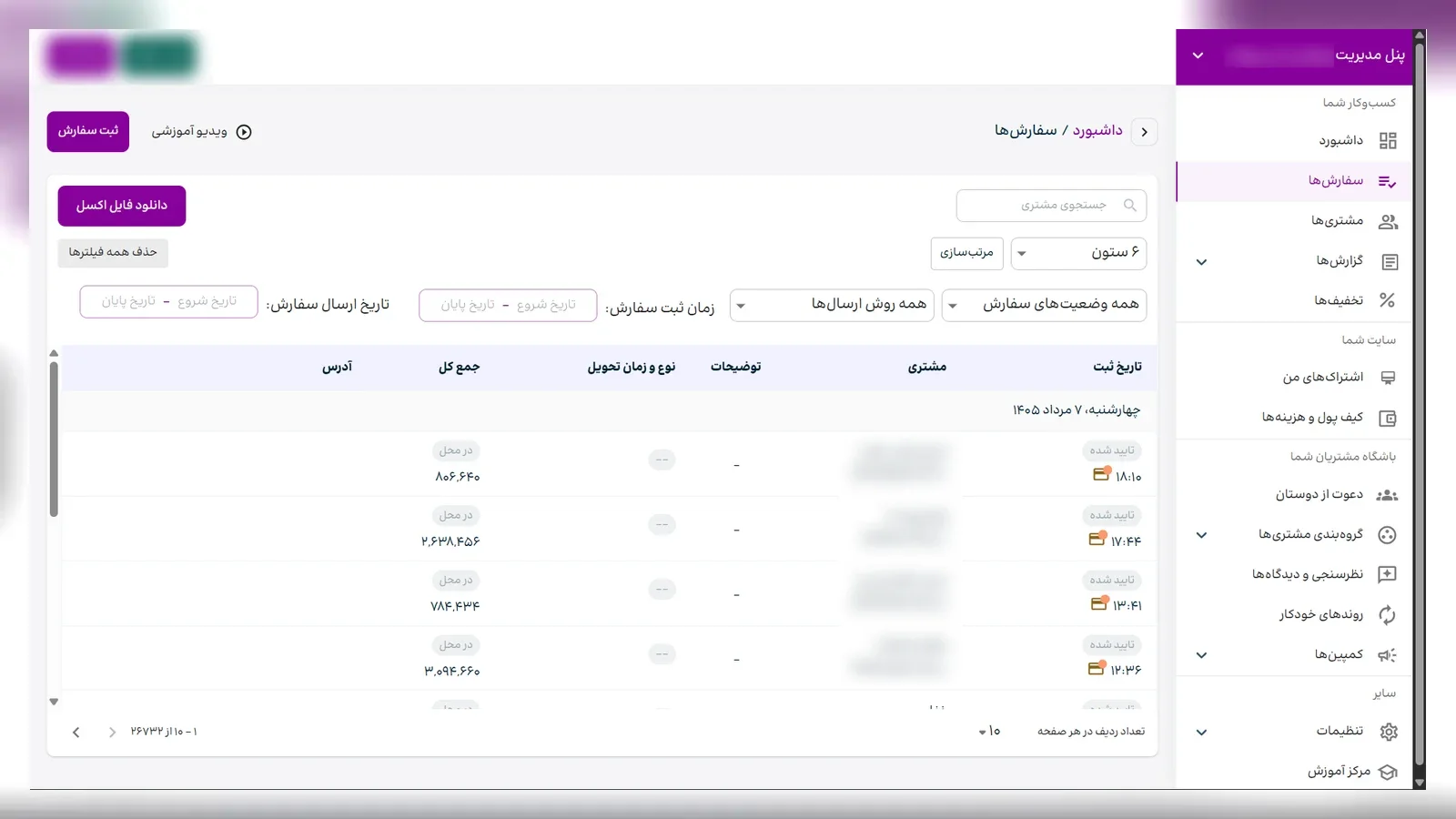Screen dimensions: 1456x819
Task: Click the اشتراک‌های من monitor icon
Action: tap(1388, 378)
